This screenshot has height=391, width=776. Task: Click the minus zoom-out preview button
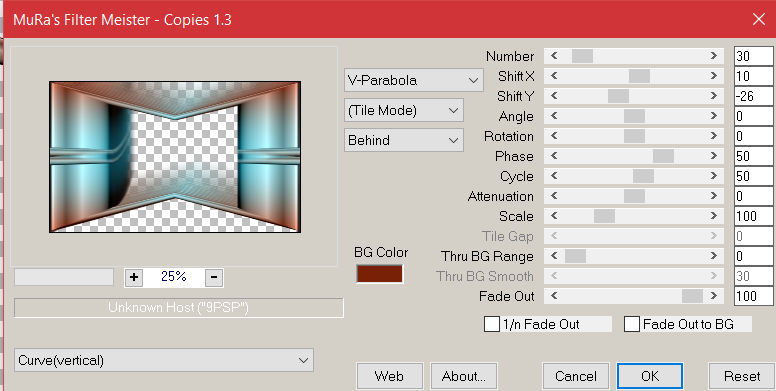point(213,277)
